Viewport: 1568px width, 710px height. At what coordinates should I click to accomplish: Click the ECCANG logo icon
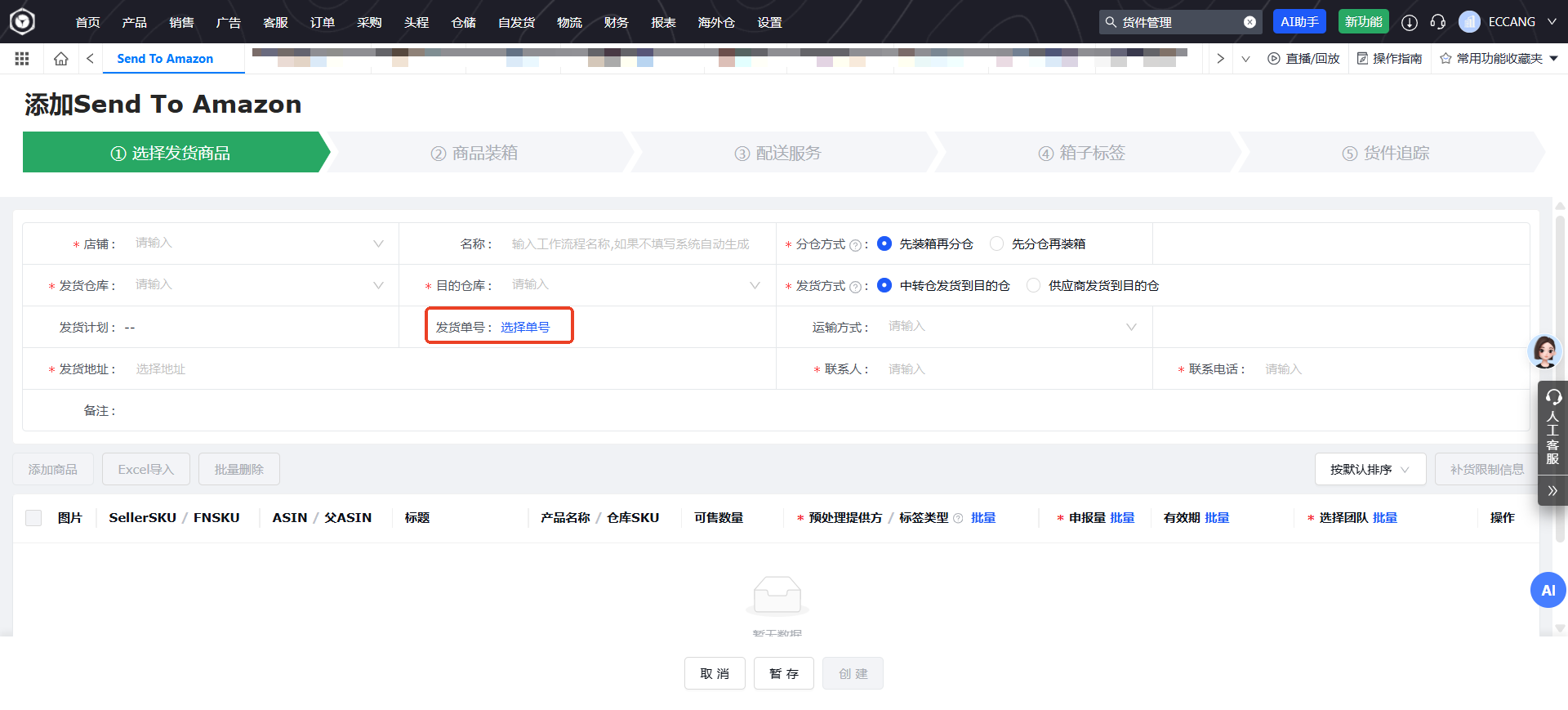tap(22, 21)
